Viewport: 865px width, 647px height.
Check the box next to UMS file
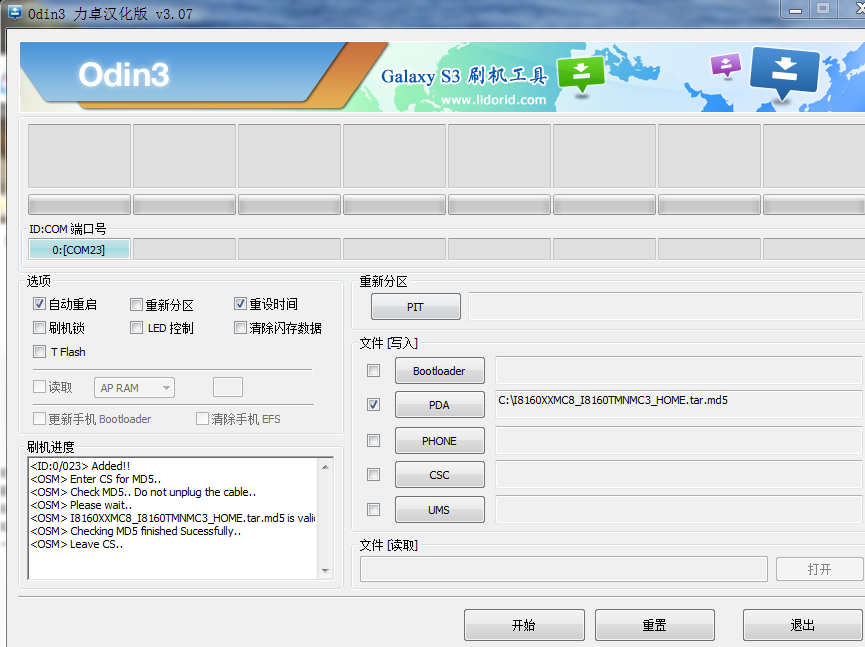pyautogui.click(x=373, y=509)
